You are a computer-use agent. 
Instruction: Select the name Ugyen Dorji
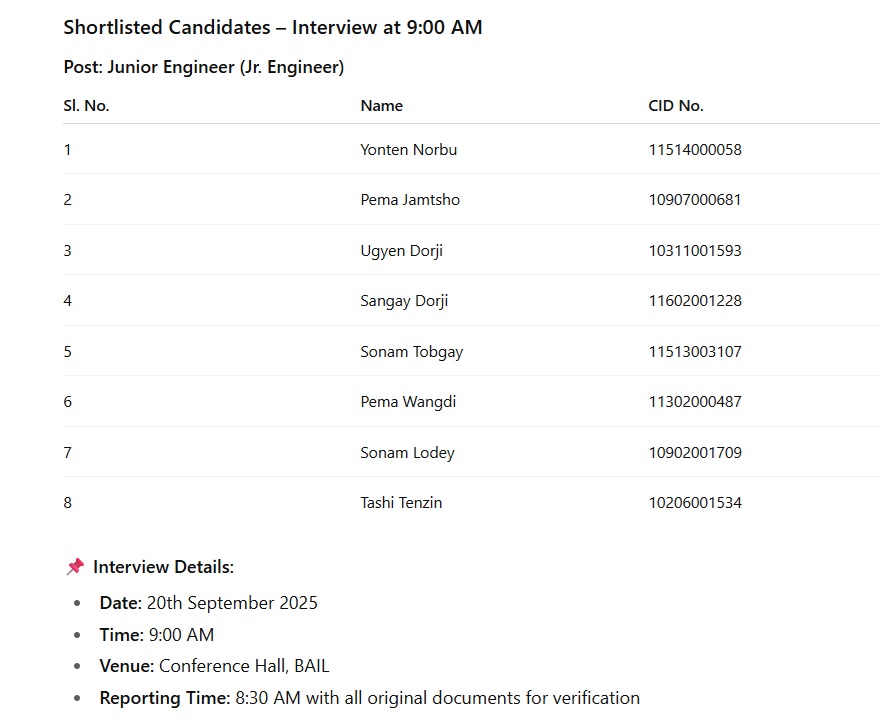pyautogui.click(x=401, y=251)
